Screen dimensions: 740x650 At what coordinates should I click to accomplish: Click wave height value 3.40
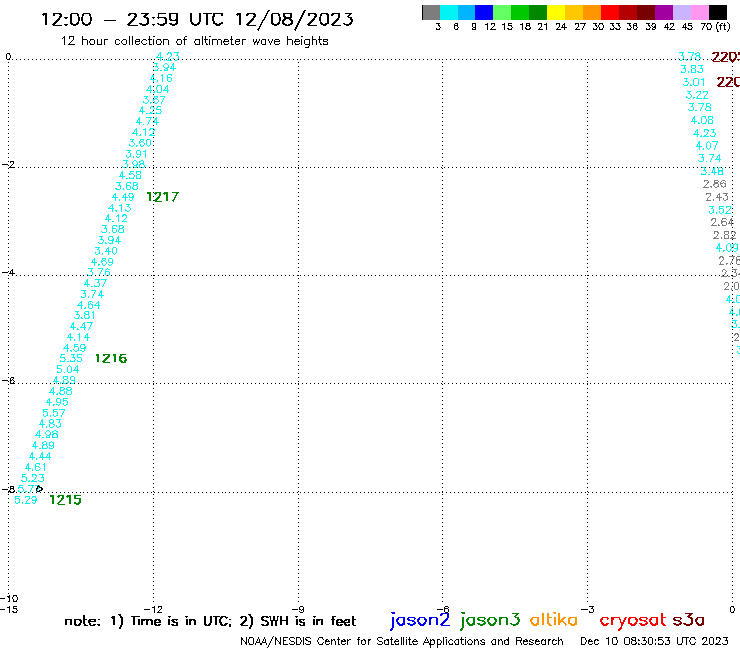click(106, 251)
